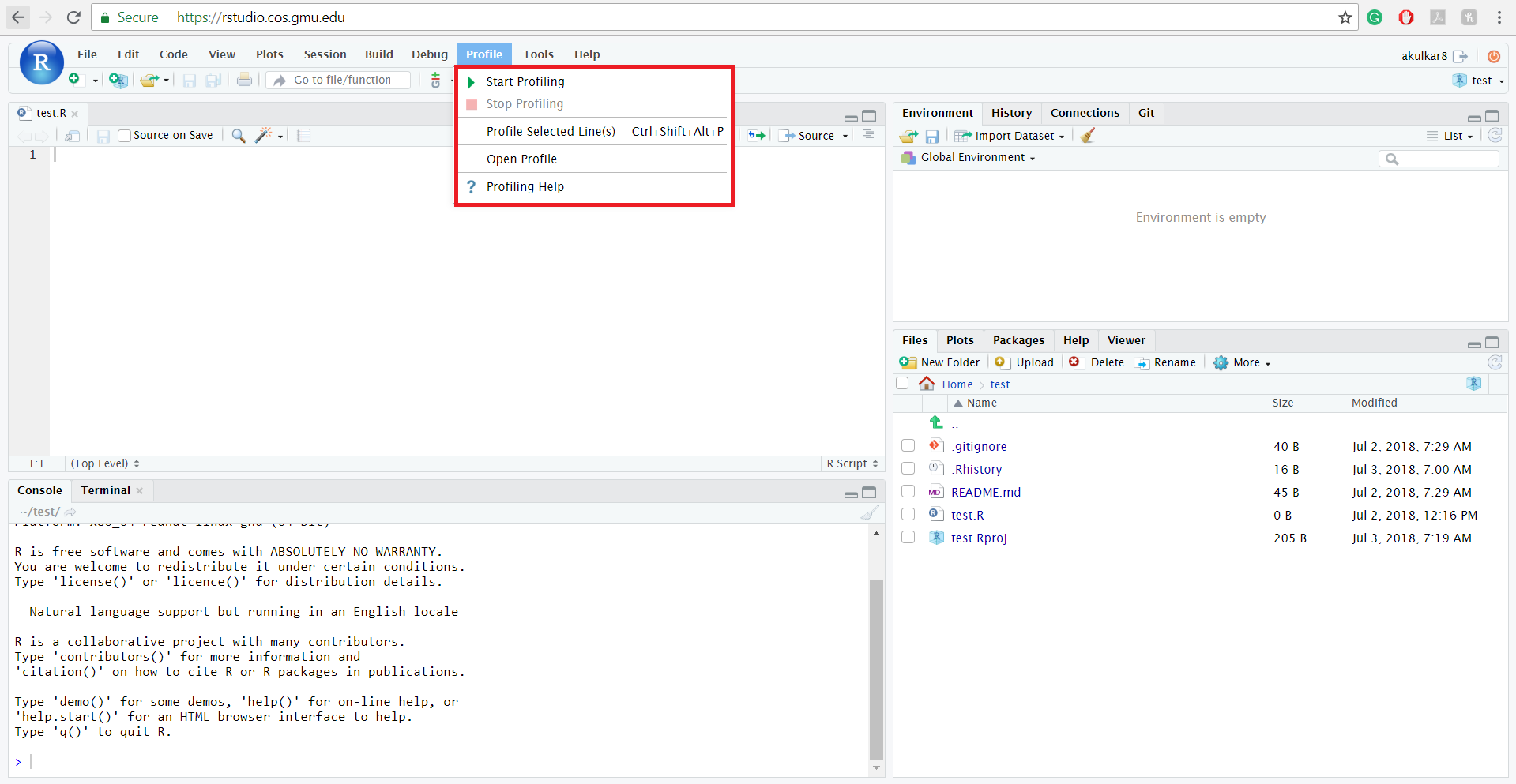Click the red quit session power icon
The width and height of the screenshot is (1516, 784).
[x=1493, y=56]
